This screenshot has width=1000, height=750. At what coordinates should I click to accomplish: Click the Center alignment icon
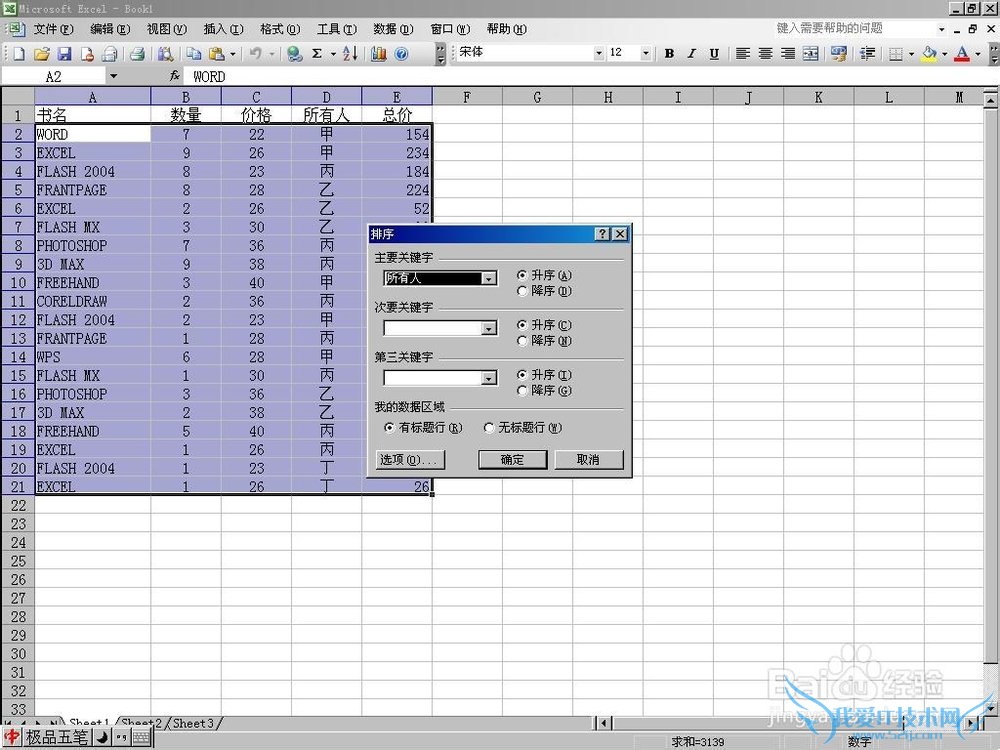[x=765, y=54]
